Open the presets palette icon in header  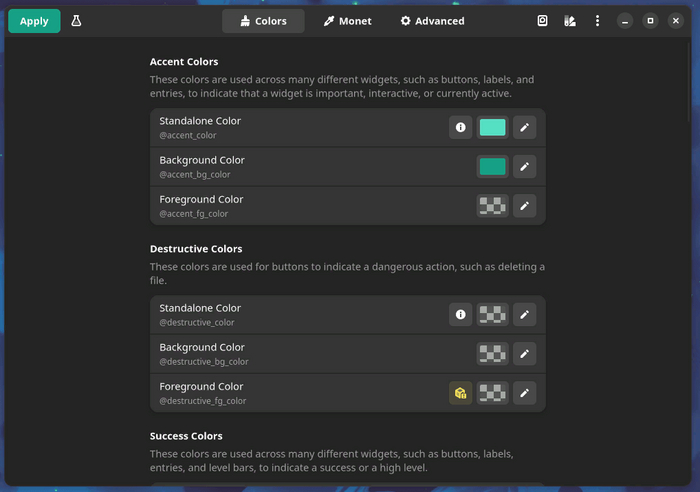570,21
